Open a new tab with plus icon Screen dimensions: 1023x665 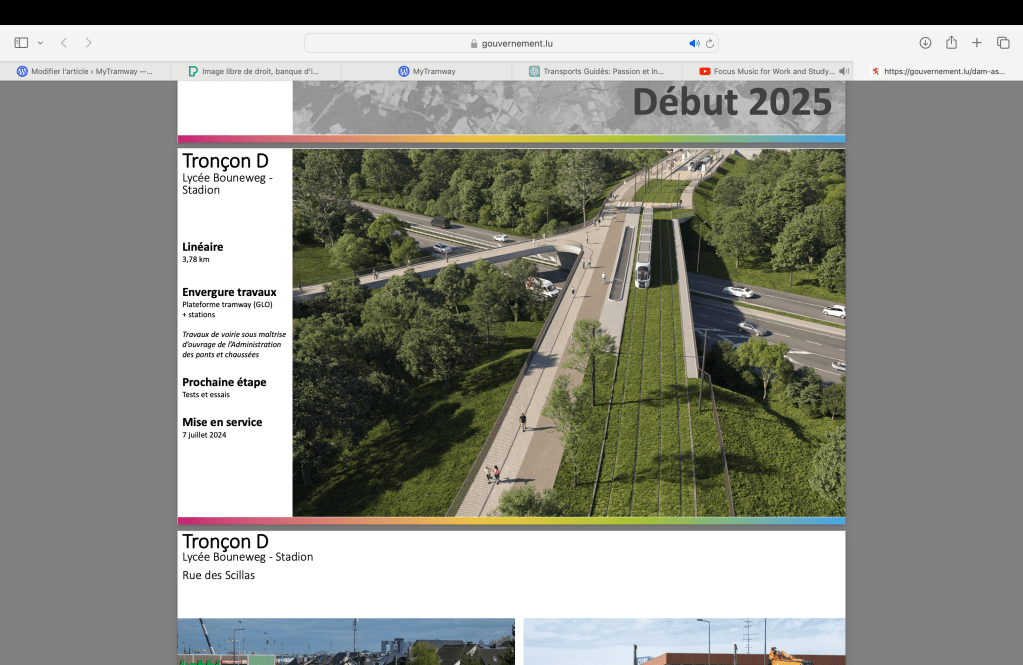[977, 43]
